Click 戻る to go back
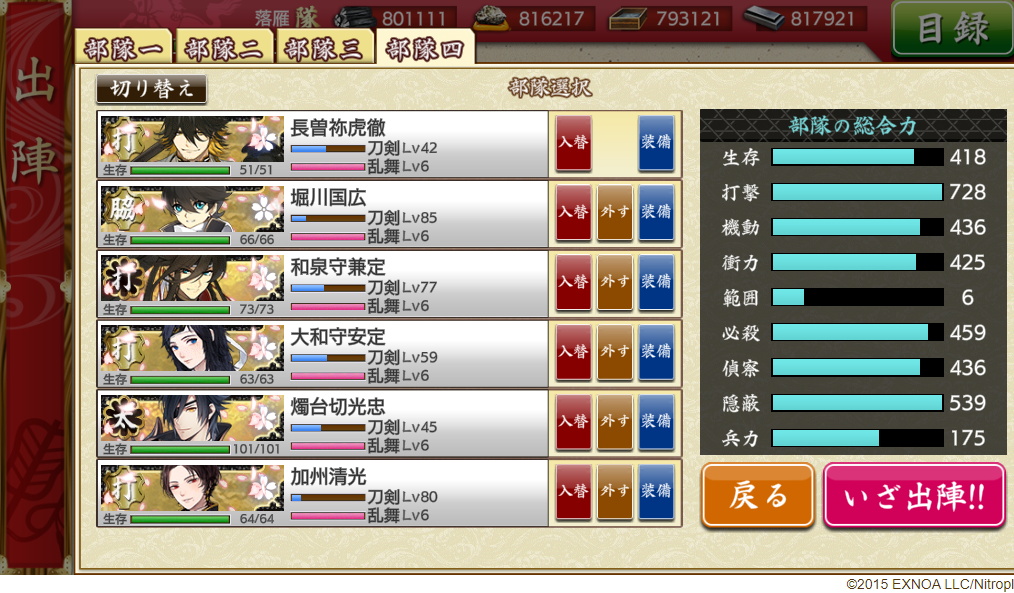The width and height of the screenshot is (1014, 593). click(x=758, y=496)
